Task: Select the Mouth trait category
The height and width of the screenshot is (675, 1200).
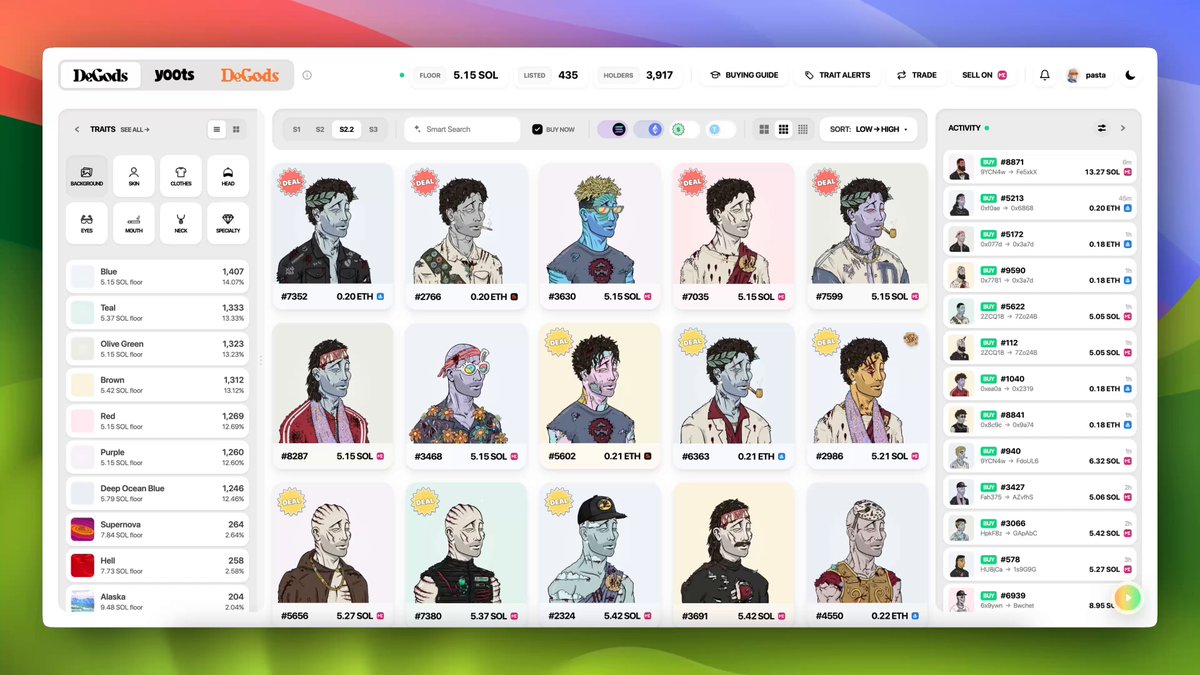Action: point(134,223)
